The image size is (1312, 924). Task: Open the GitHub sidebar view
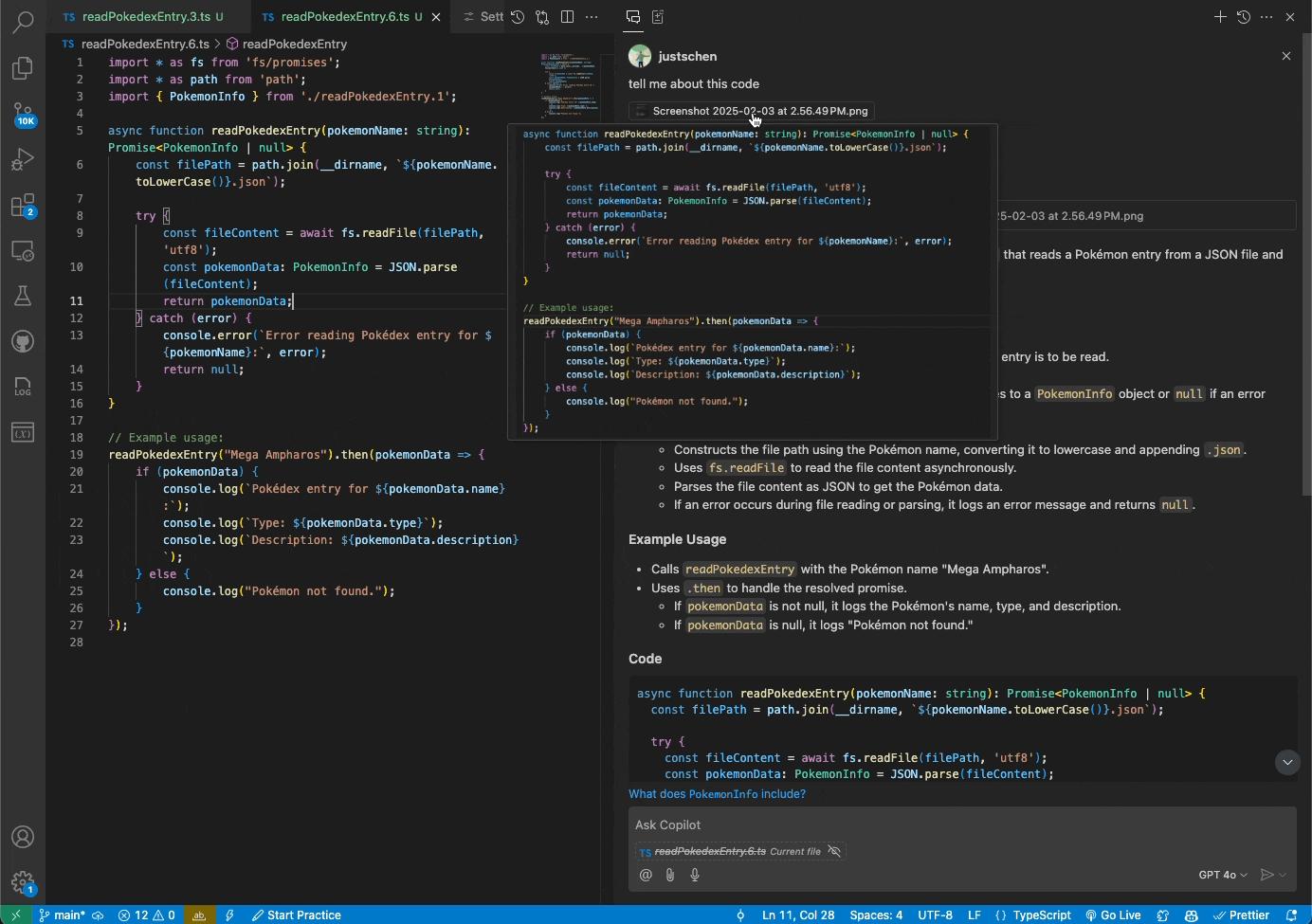coord(23,341)
